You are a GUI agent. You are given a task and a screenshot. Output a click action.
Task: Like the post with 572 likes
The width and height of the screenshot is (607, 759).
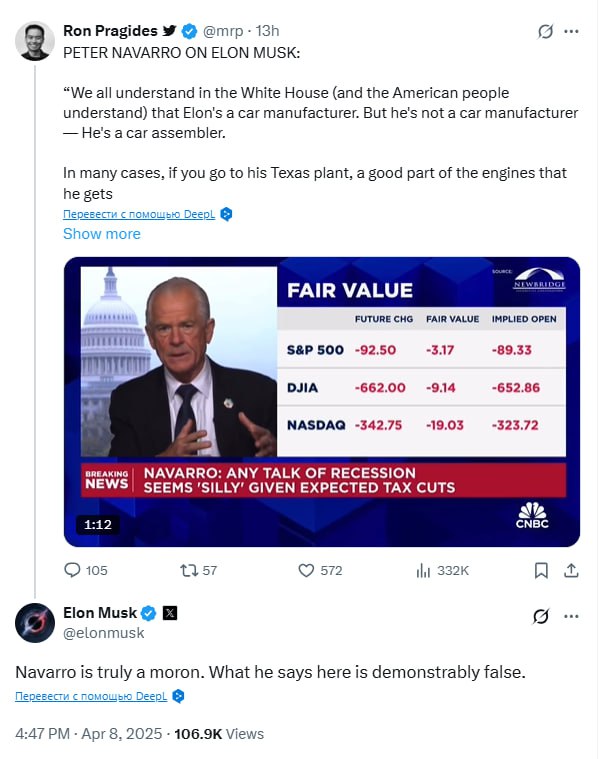(x=308, y=570)
